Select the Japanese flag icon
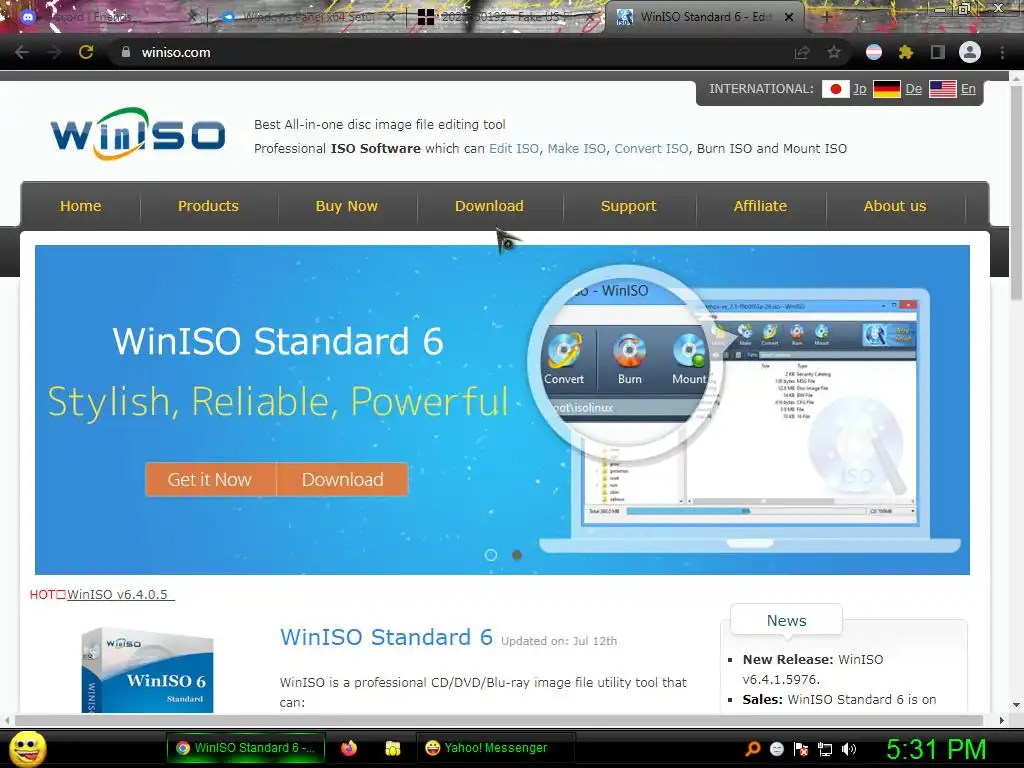The width and height of the screenshot is (1024, 768). tap(835, 89)
